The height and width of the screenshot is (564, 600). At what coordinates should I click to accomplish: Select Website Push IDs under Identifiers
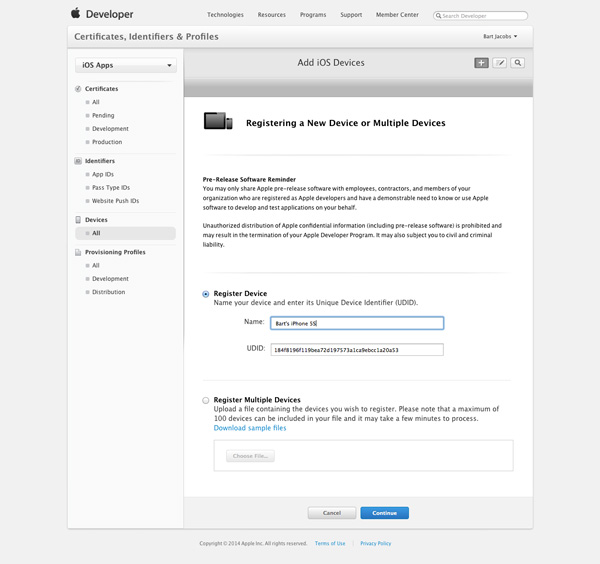pos(116,201)
